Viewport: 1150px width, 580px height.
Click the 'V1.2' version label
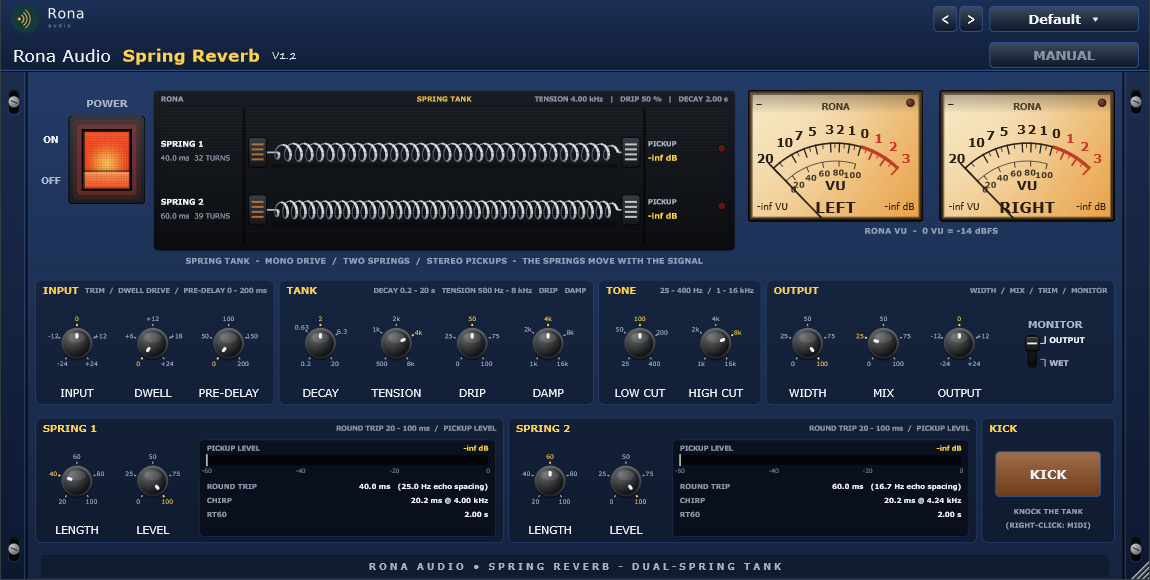(284, 56)
